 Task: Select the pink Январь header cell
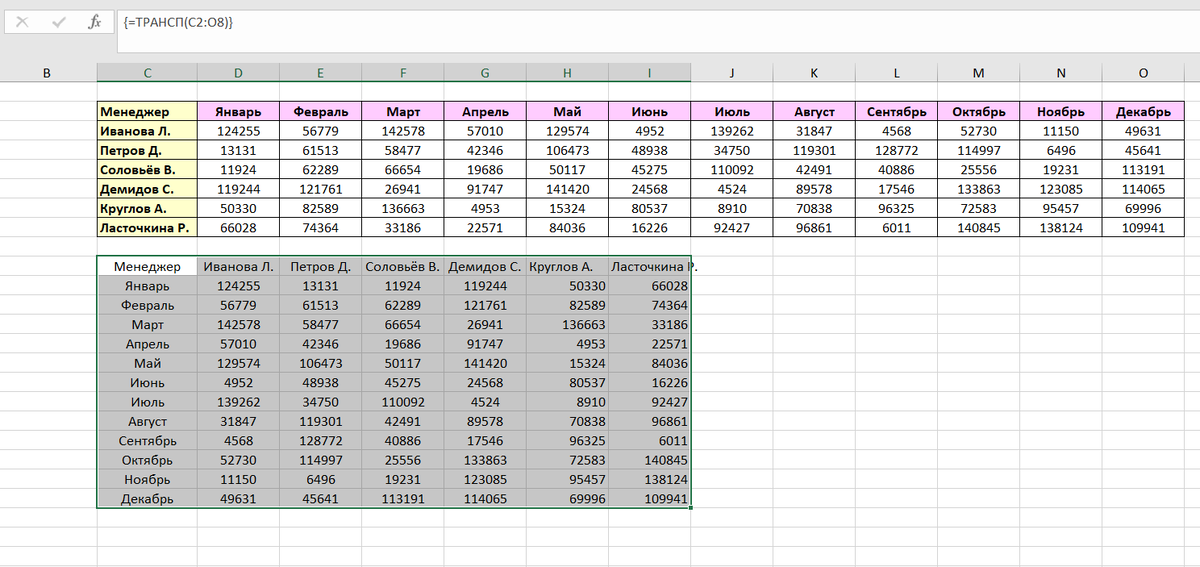click(x=238, y=112)
